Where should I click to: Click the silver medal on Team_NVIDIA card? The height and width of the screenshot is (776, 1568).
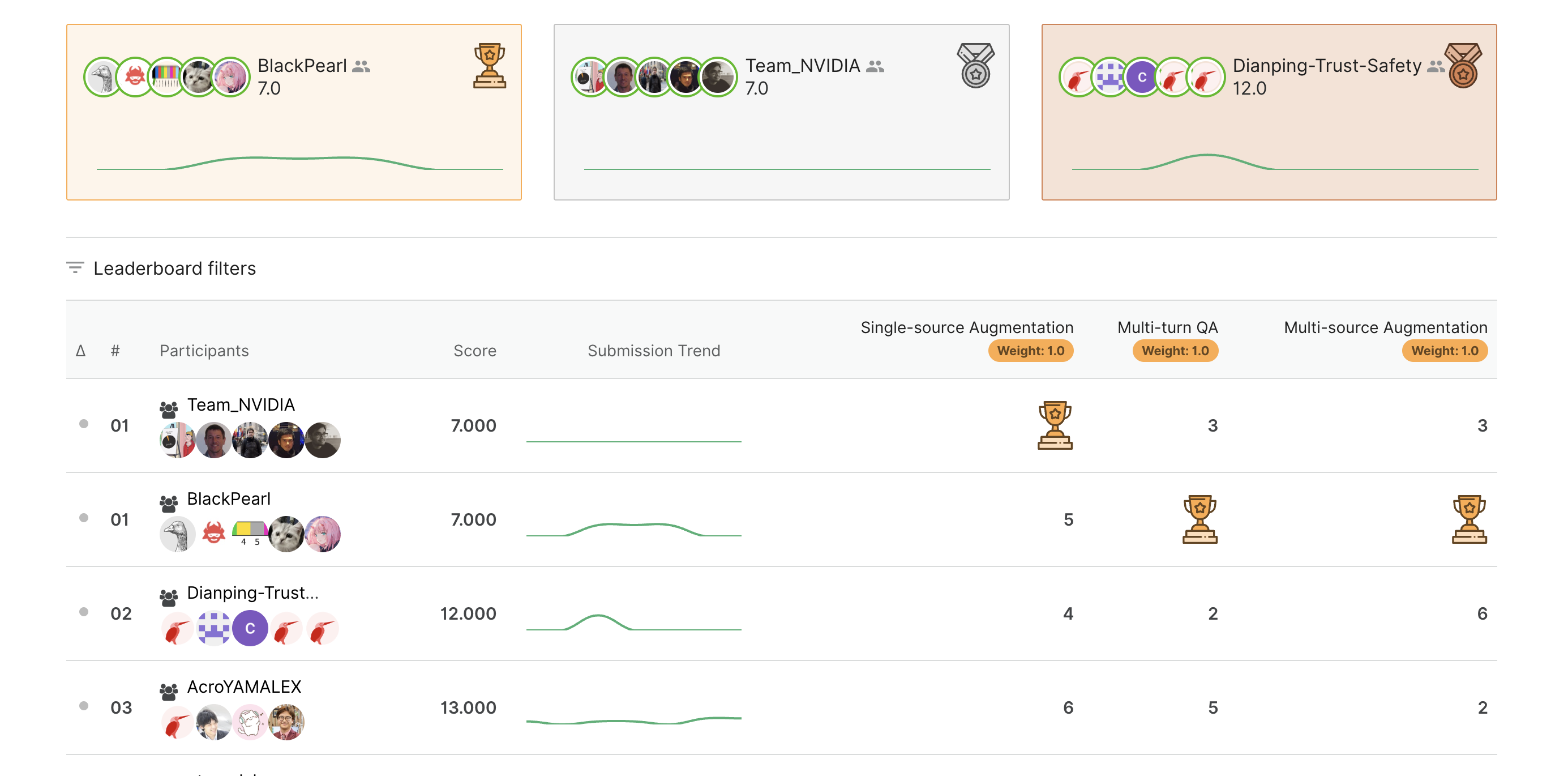[x=975, y=66]
